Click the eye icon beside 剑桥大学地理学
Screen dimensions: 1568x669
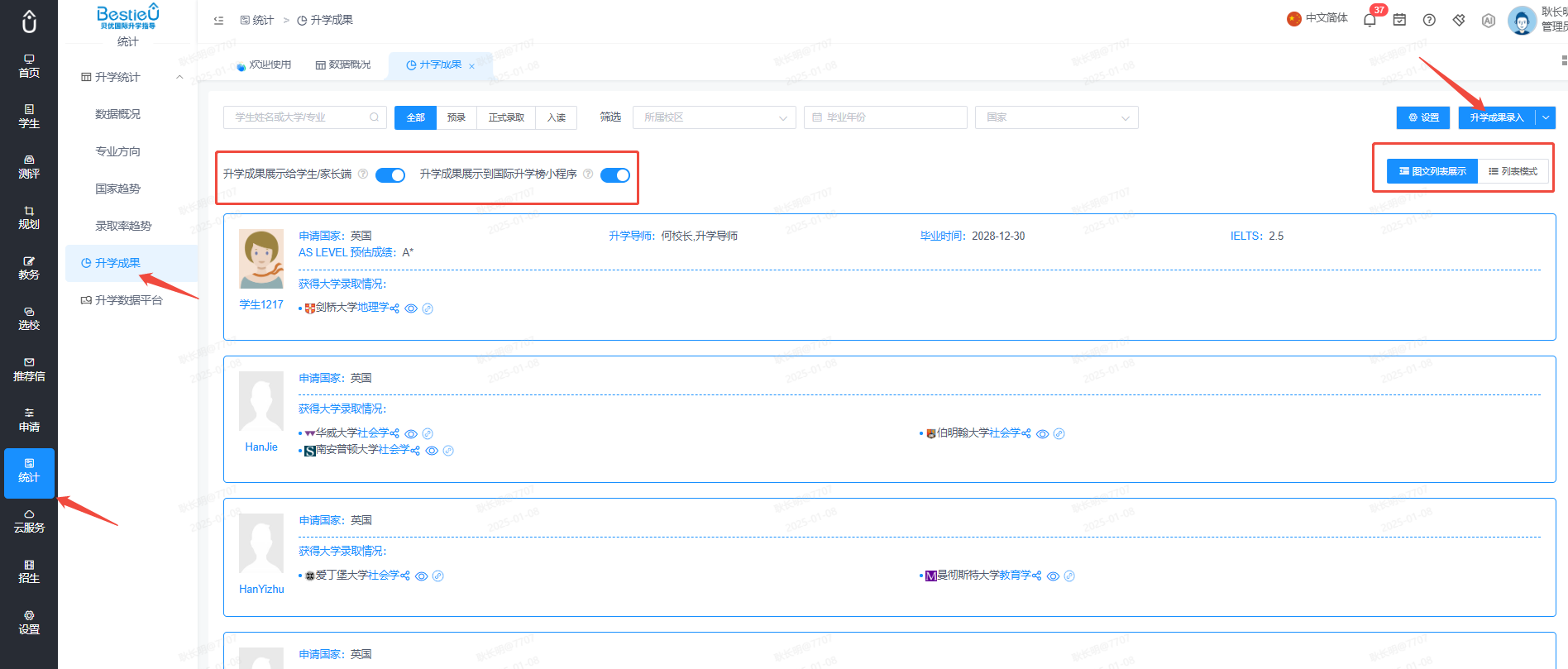411,308
